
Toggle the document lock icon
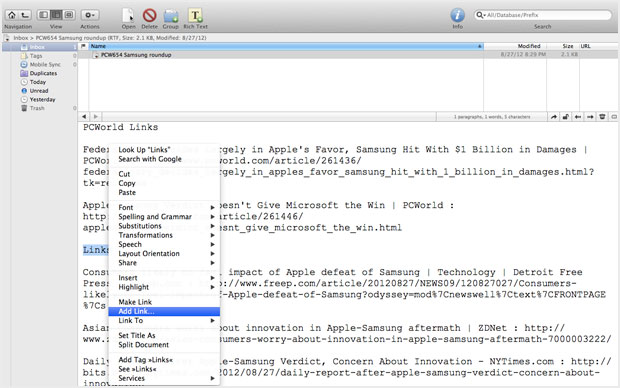click(x=566, y=117)
